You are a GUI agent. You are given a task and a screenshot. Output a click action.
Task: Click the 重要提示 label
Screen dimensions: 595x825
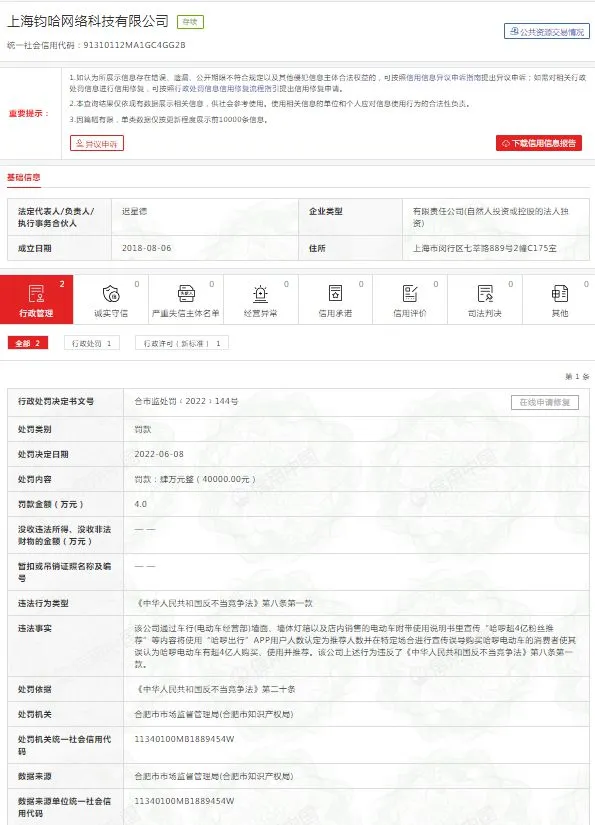(29, 114)
